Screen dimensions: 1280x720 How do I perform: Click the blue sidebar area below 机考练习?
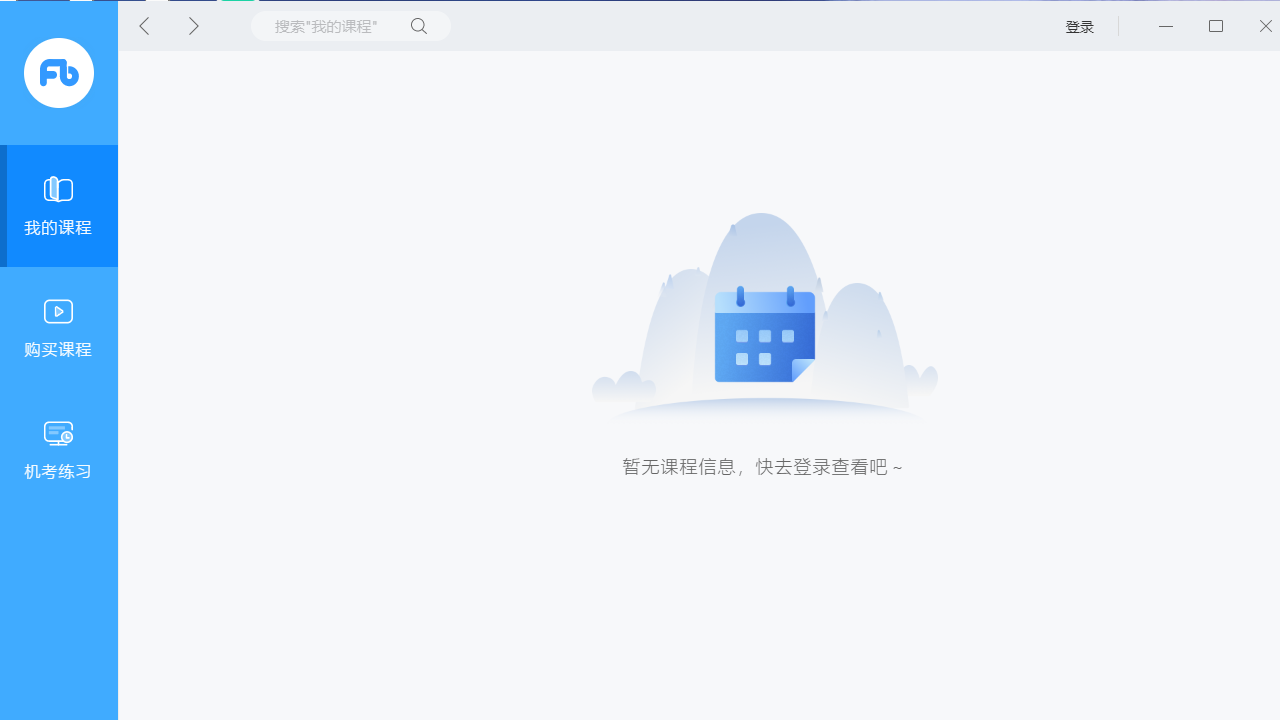coord(58,600)
